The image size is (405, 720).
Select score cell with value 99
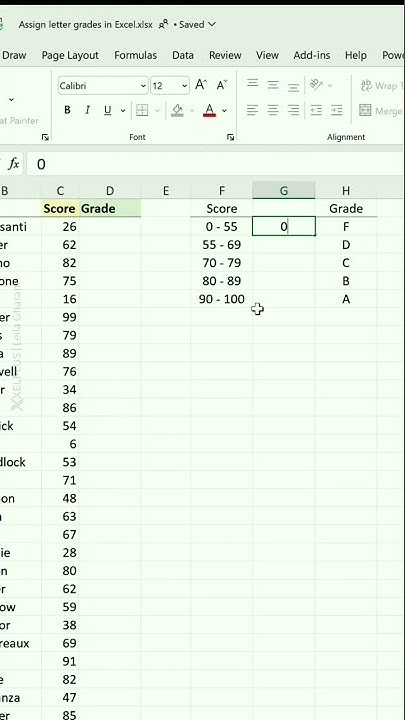(x=60, y=317)
